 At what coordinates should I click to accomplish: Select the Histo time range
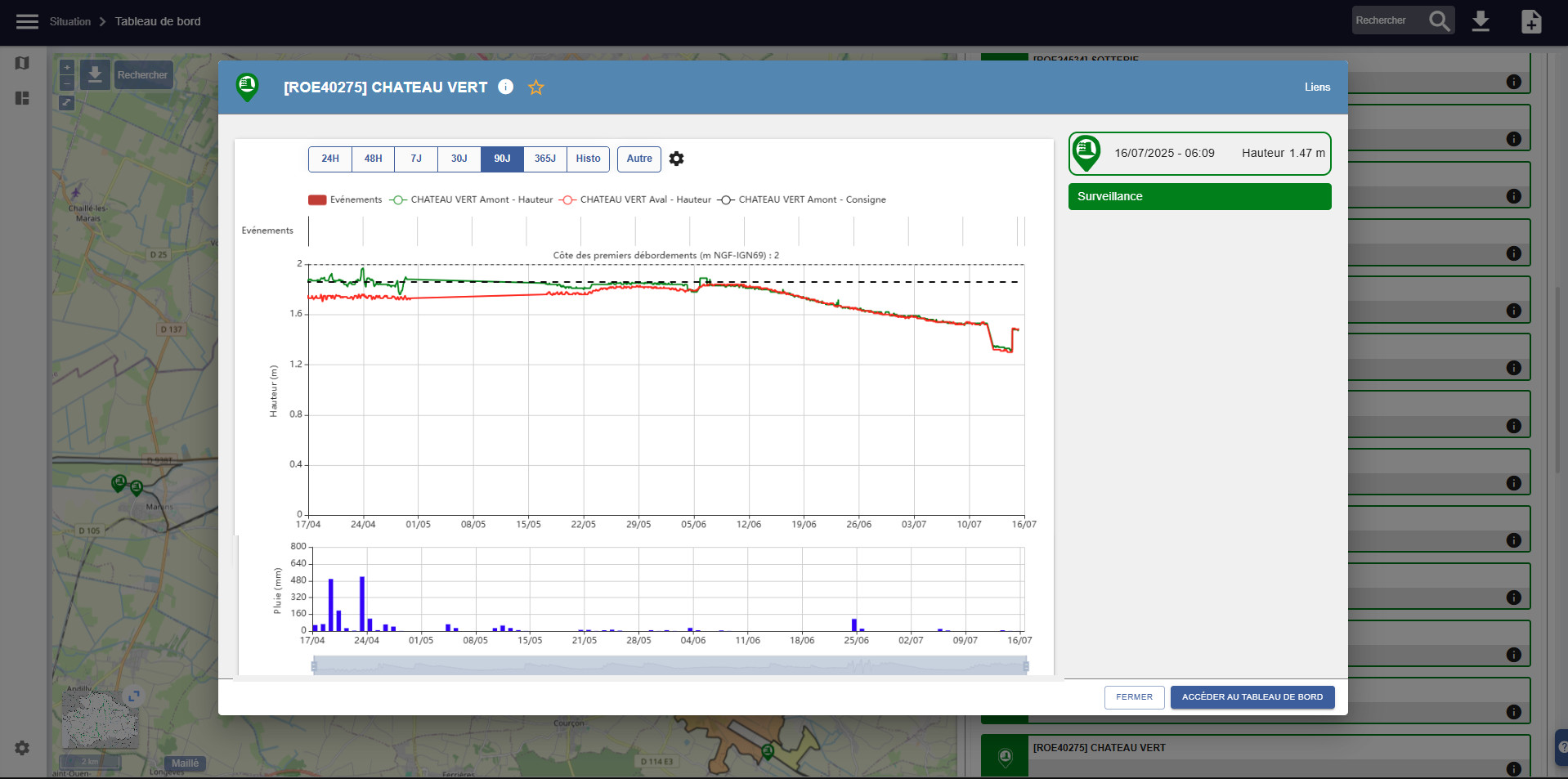(x=589, y=159)
